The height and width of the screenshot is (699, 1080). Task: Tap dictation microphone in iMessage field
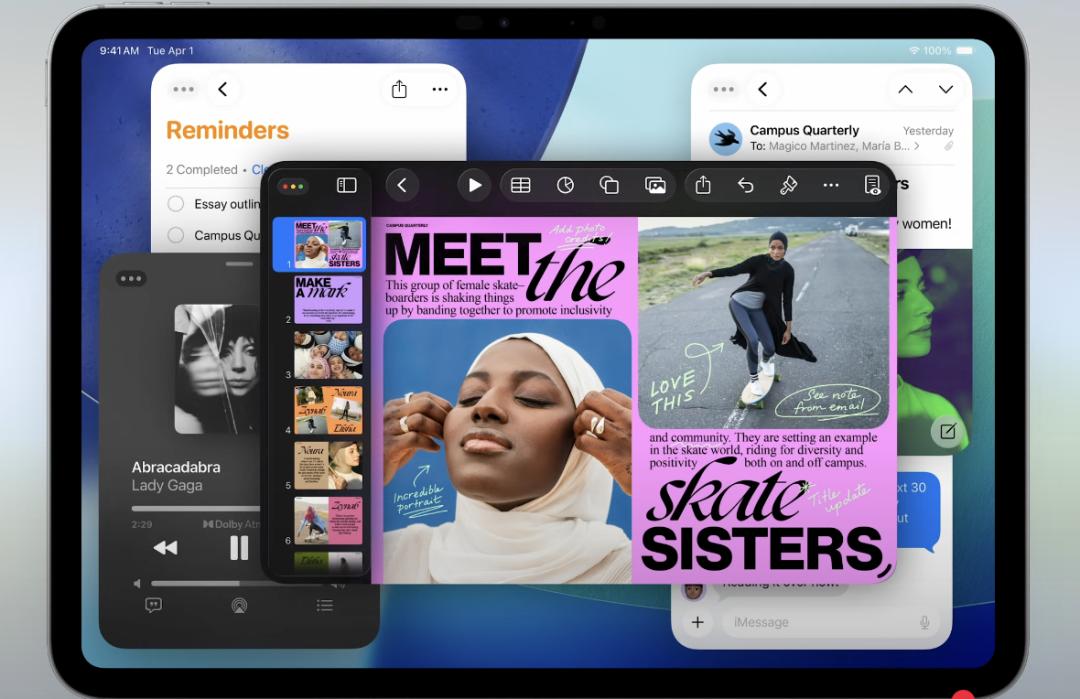924,623
